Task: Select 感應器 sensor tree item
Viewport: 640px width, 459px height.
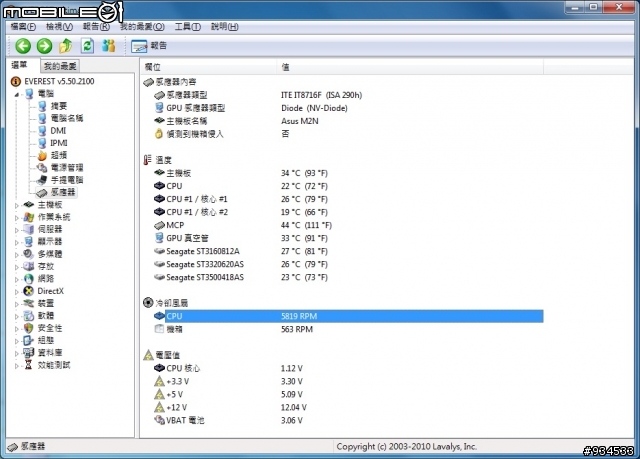Action: [x=63, y=192]
